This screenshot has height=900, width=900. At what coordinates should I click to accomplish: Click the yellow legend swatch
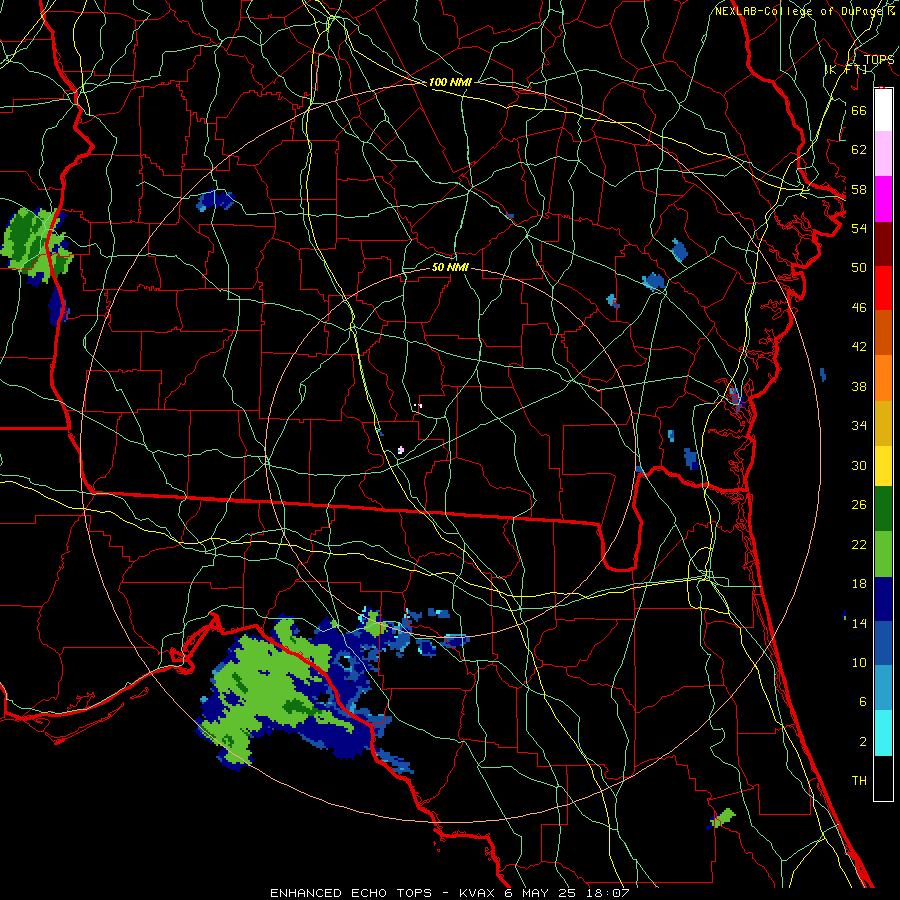pyautogui.click(x=883, y=466)
